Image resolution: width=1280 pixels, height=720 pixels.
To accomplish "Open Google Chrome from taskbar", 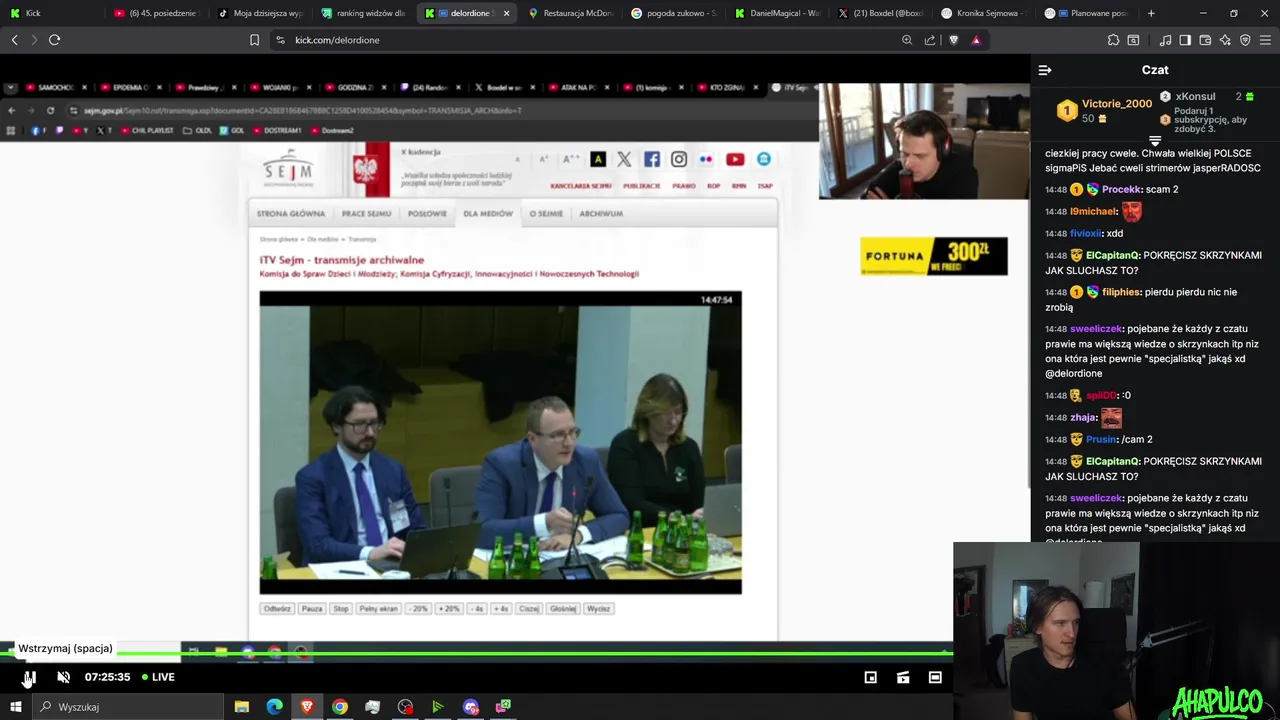I will coord(340,707).
